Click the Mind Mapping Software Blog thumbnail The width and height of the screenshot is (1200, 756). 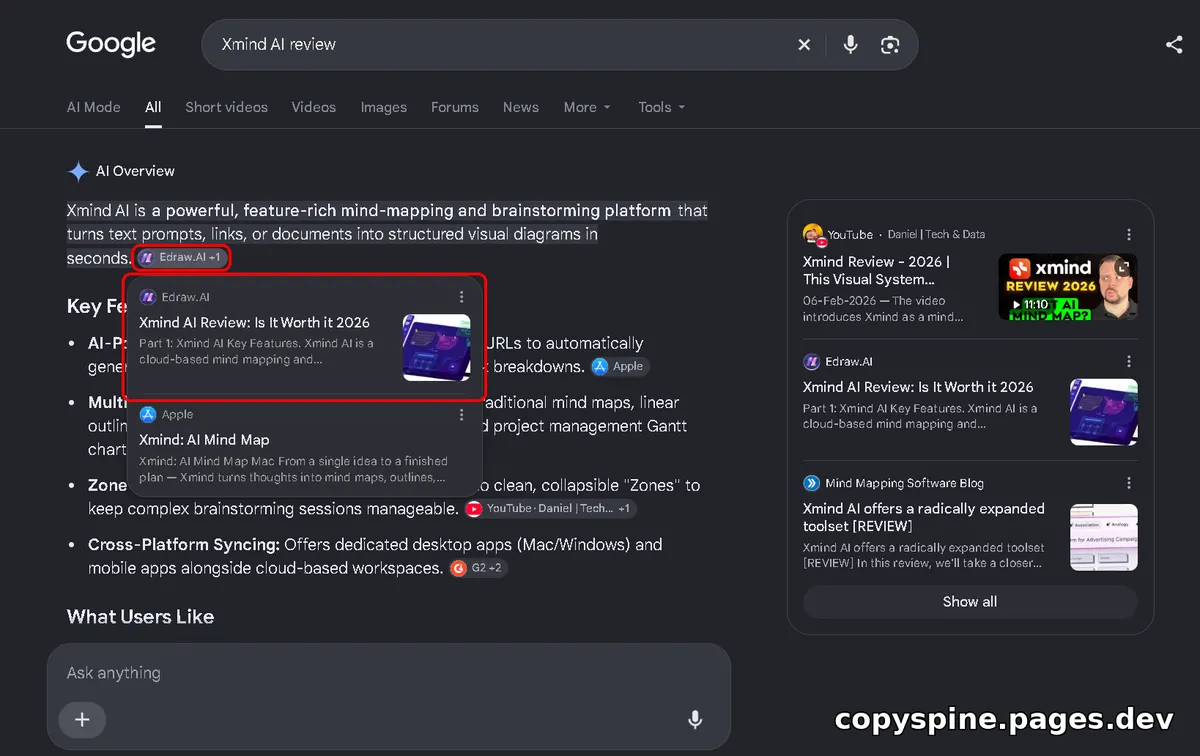1104,537
